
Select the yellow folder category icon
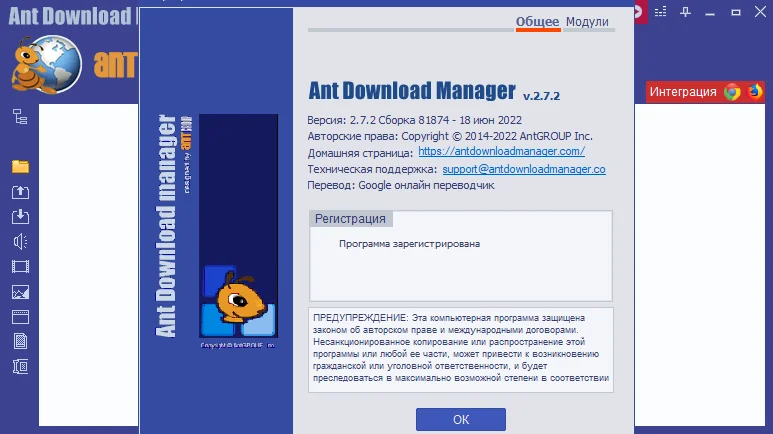pyautogui.click(x=20, y=167)
